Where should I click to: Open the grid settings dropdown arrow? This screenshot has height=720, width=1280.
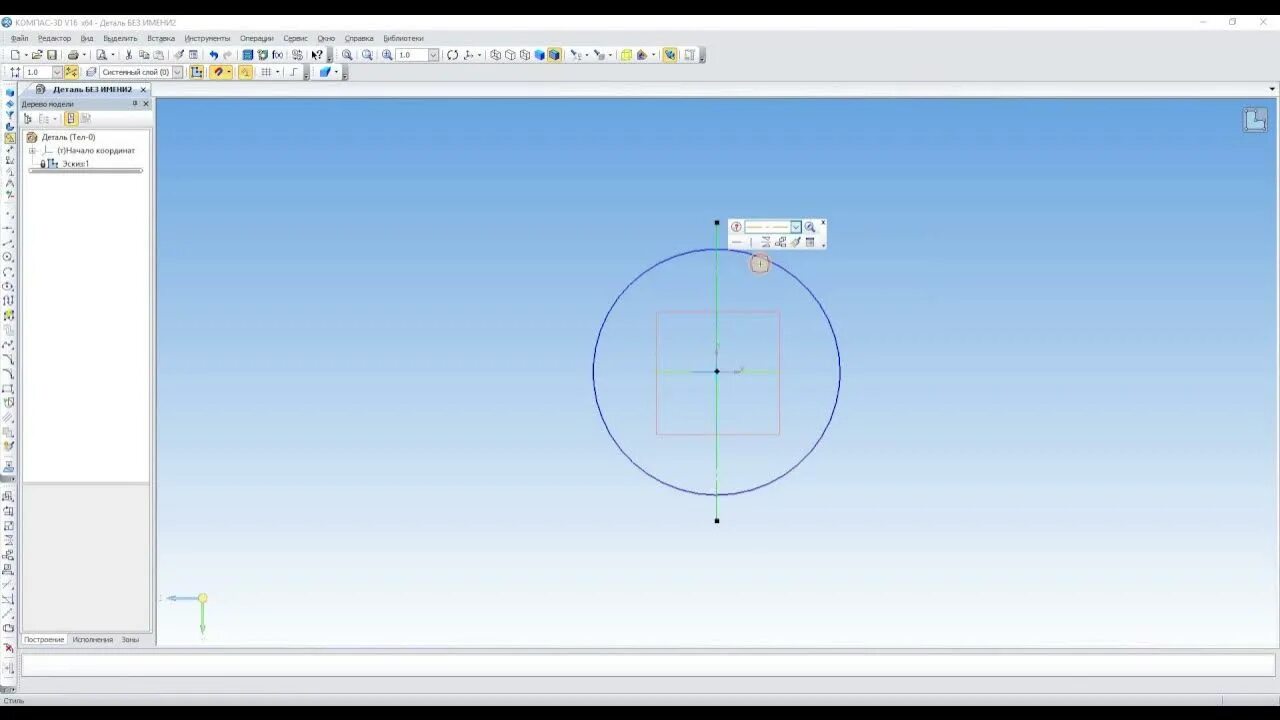coord(277,72)
